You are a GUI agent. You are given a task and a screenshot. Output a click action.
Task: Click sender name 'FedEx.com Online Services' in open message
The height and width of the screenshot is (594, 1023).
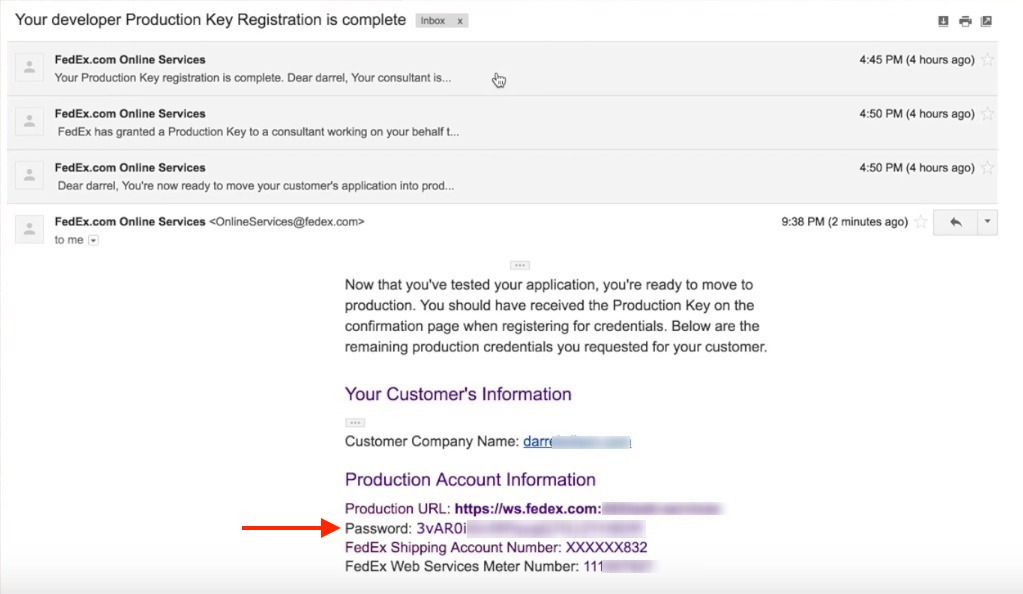click(130, 222)
